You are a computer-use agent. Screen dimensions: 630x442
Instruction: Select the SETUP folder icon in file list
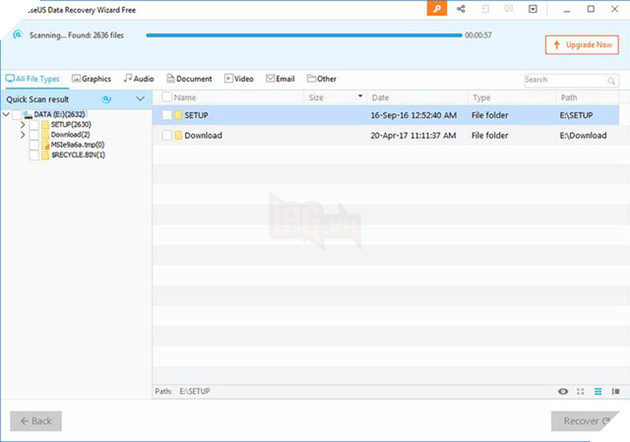[x=178, y=115]
